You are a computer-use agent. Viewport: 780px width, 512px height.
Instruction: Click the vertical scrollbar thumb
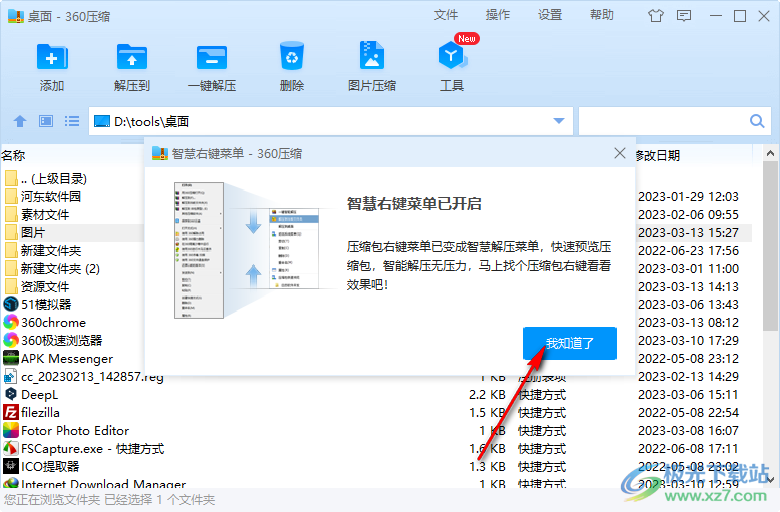click(771, 246)
